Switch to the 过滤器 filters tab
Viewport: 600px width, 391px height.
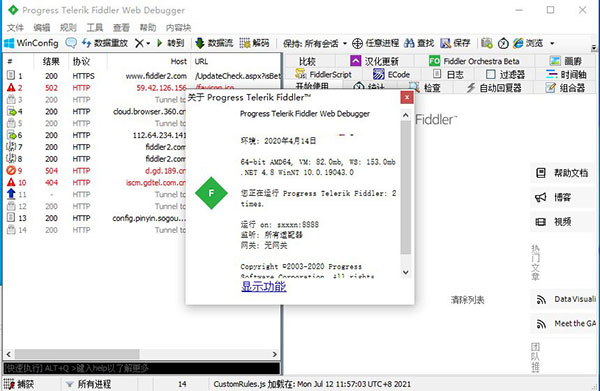505,74
